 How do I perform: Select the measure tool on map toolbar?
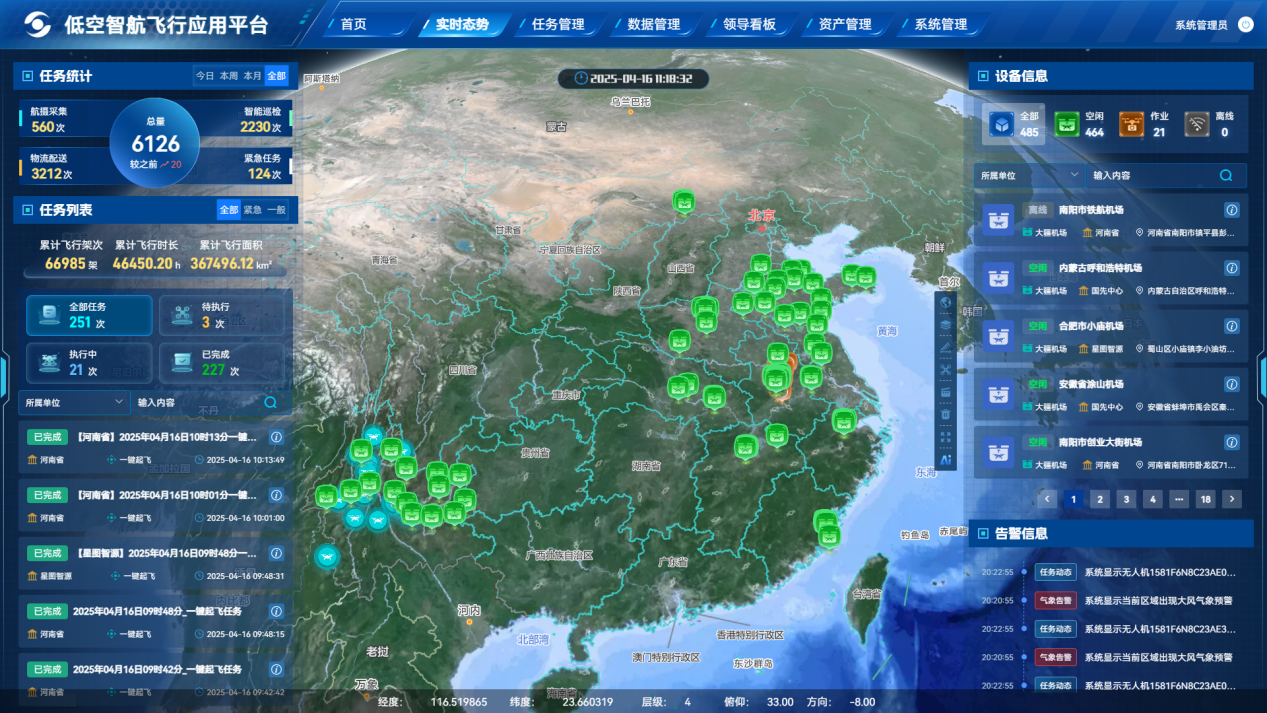point(945,345)
